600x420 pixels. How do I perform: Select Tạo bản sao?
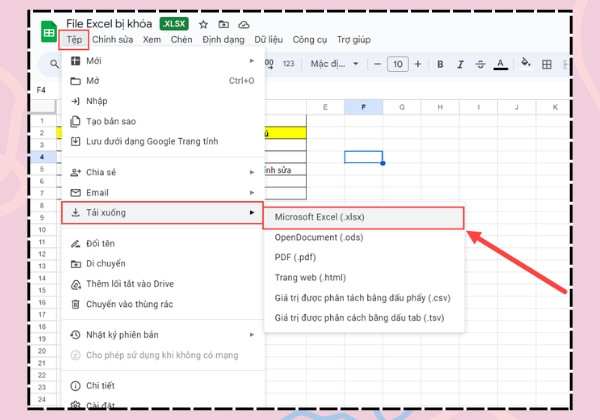pyautogui.click(x=163, y=121)
